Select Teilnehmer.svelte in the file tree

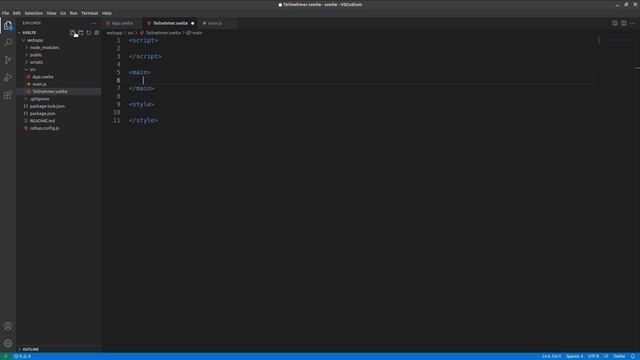50,91
